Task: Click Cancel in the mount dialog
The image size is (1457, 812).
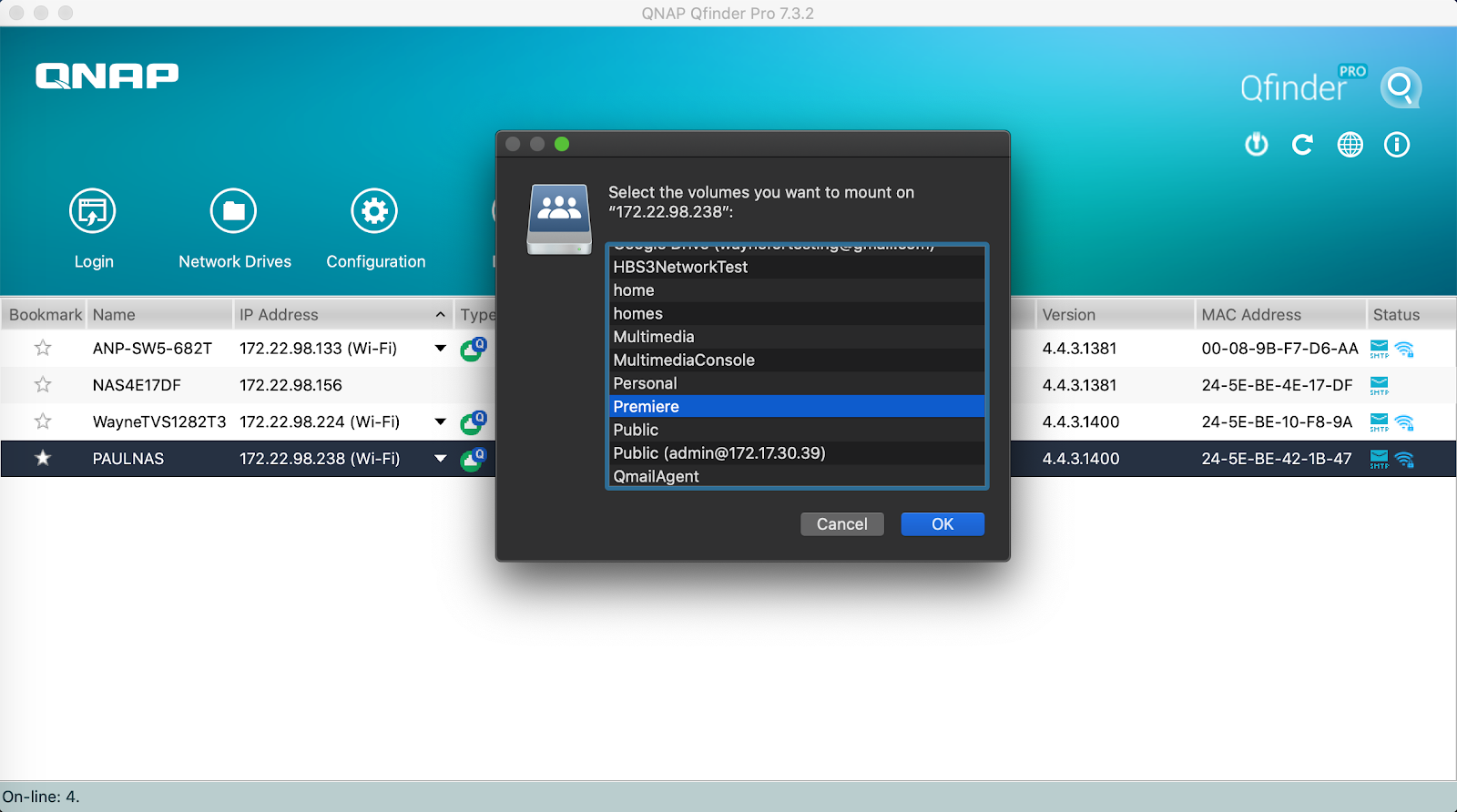Action: click(842, 524)
